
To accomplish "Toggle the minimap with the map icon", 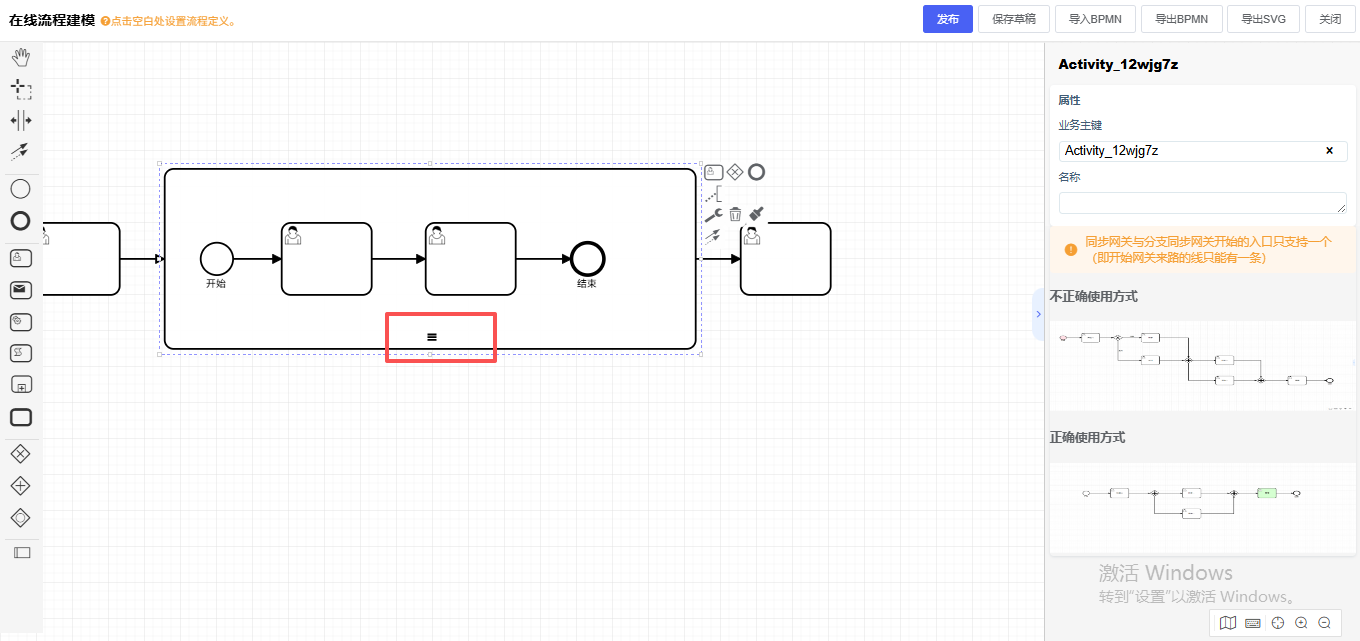I will [1228, 623].
